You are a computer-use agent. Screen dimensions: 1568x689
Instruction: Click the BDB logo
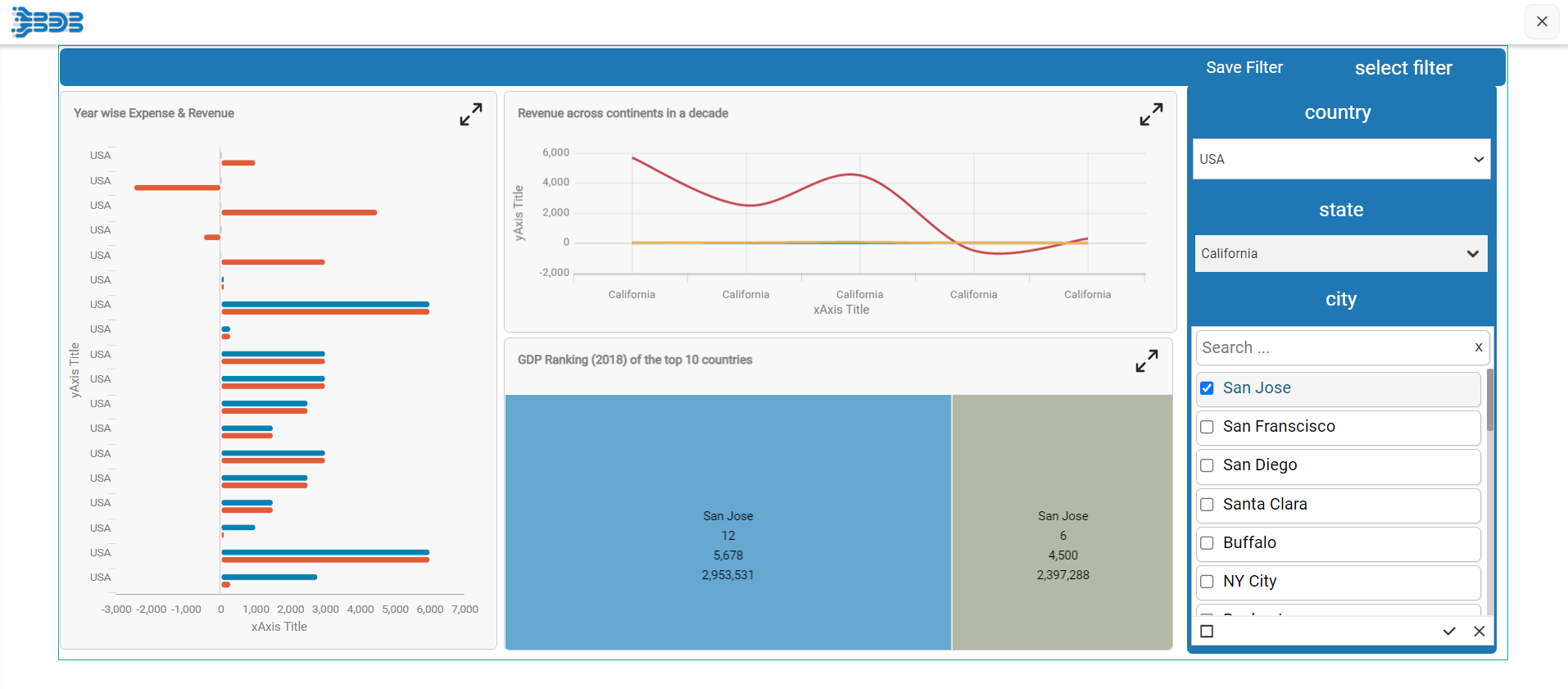(48, 21)
